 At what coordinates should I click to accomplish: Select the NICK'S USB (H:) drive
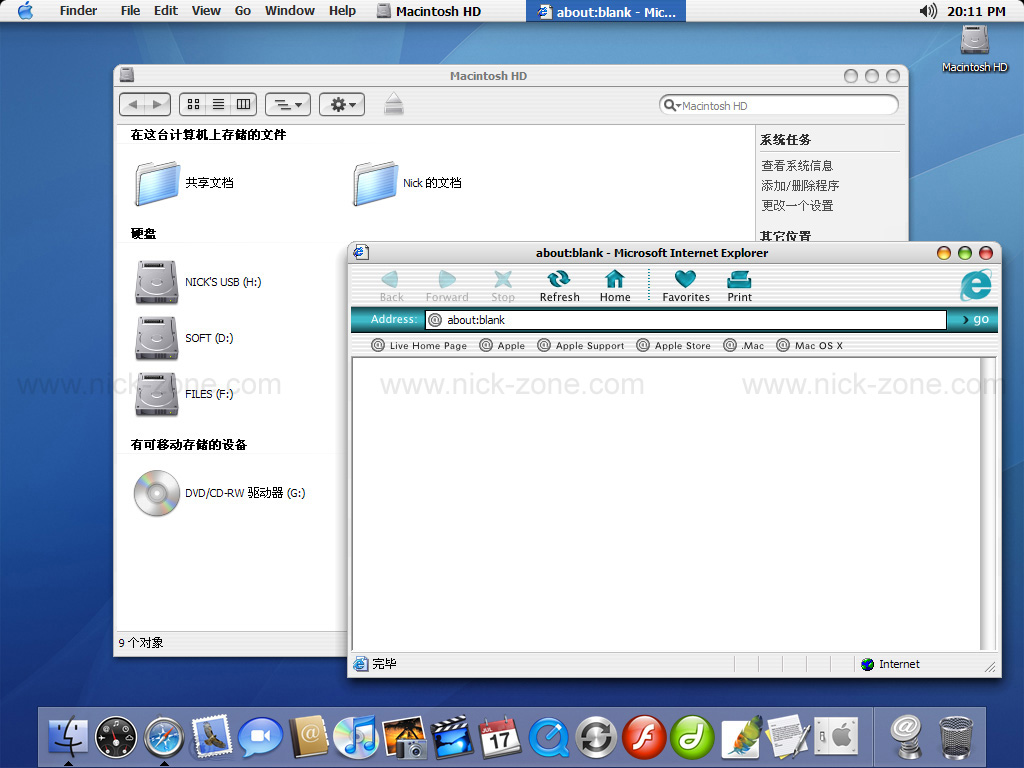(198, 282)
